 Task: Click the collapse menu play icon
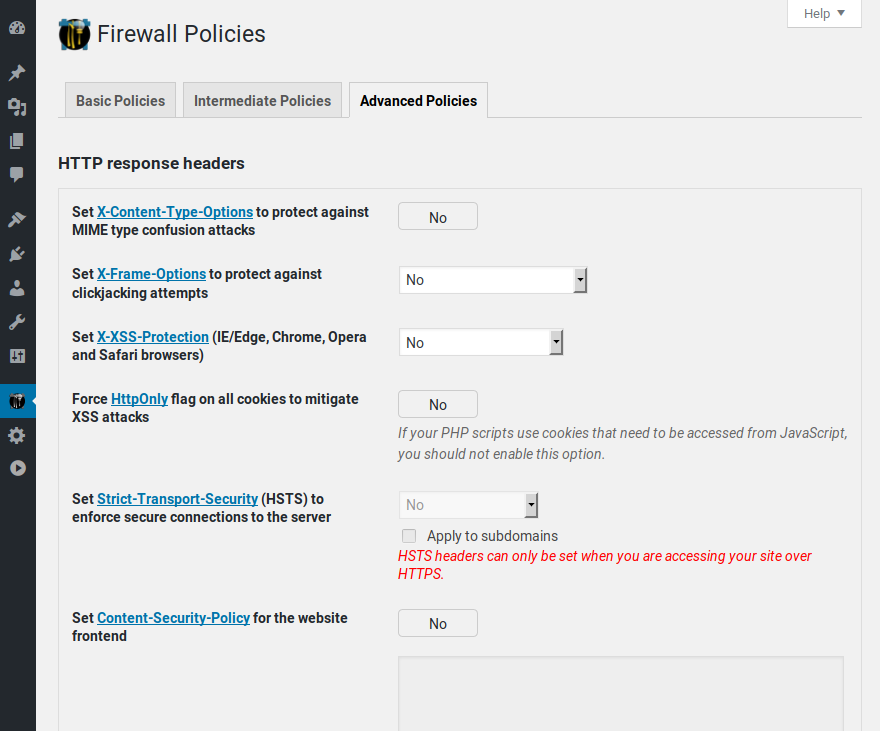pyautogui.click(x=17, y=468)
